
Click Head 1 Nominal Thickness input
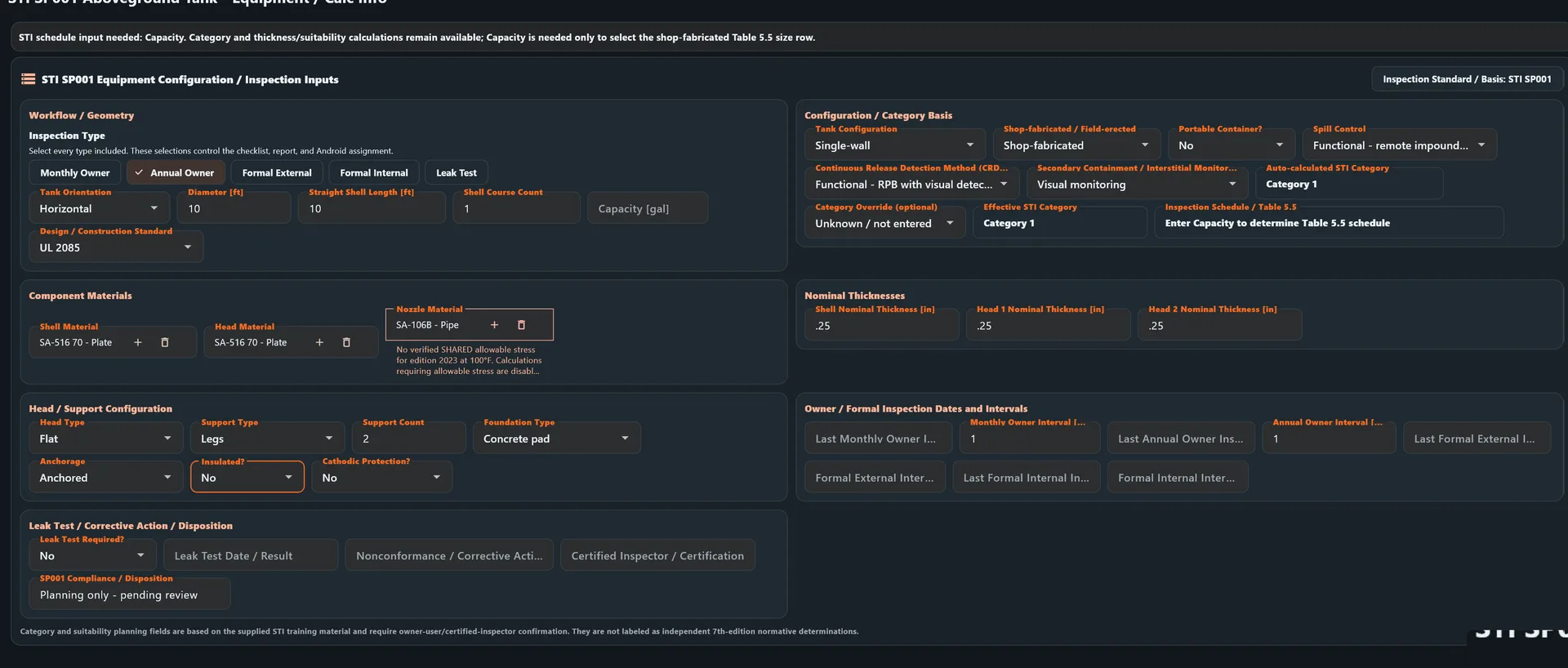[x=1049, y=325]
